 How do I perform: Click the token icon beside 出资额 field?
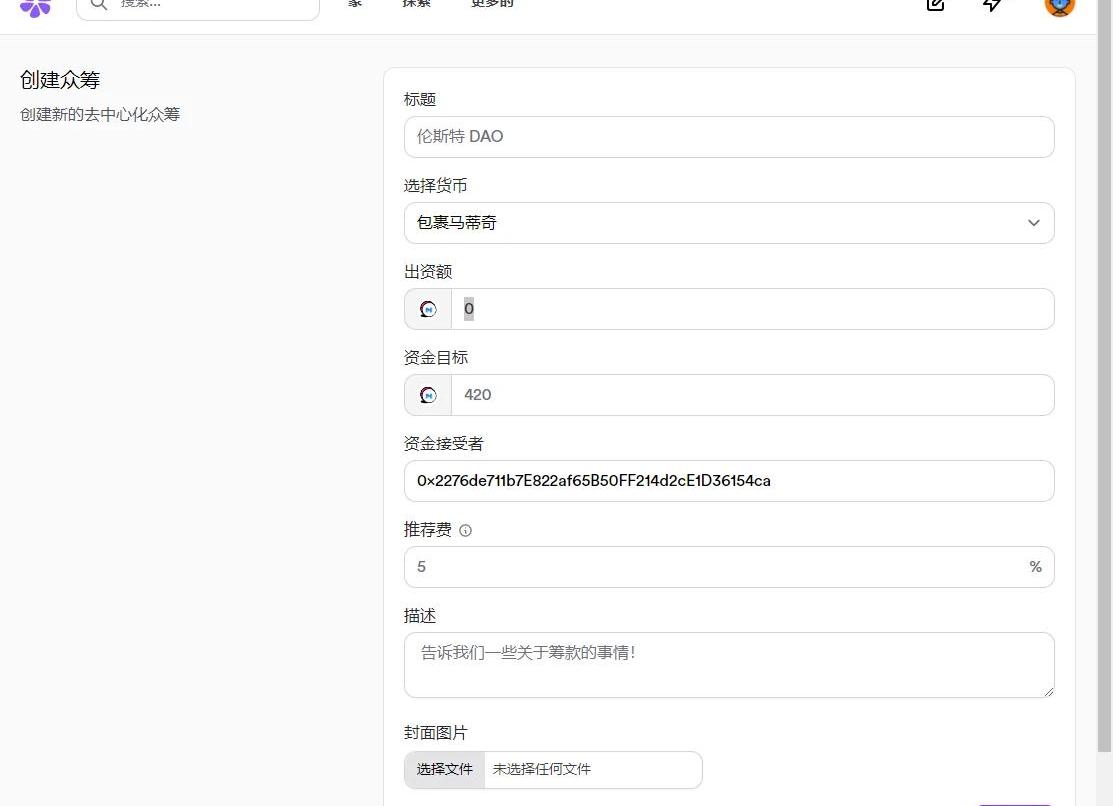[x=428, y=309]
